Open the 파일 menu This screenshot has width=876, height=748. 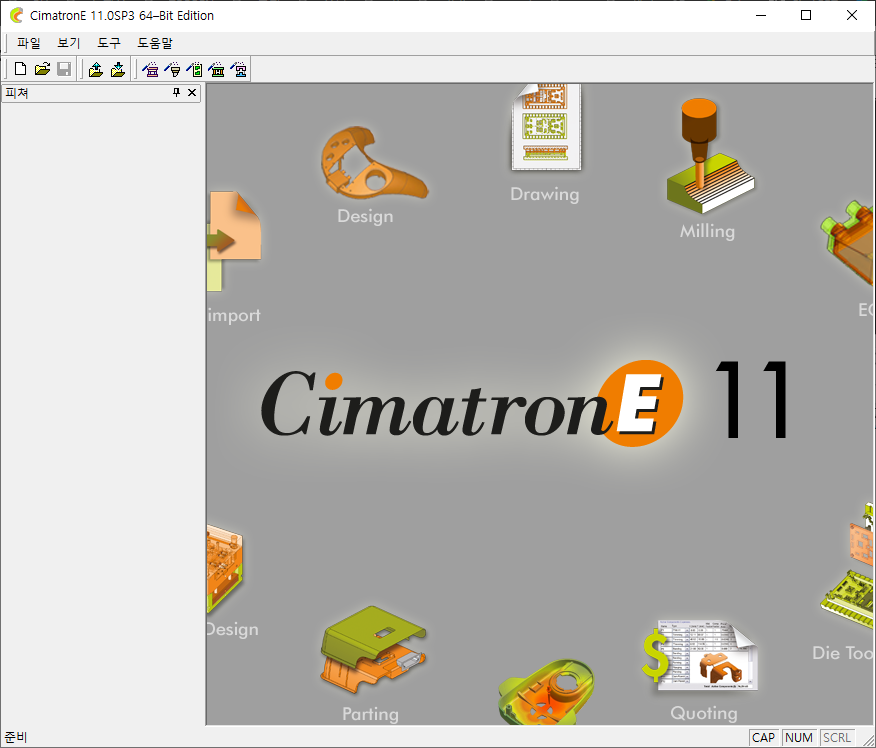coord(28,43)
